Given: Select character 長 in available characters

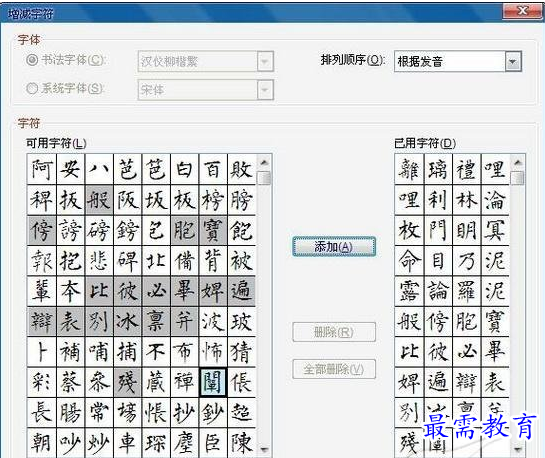Looking at the screenshot, I should (x=42, y=412).
